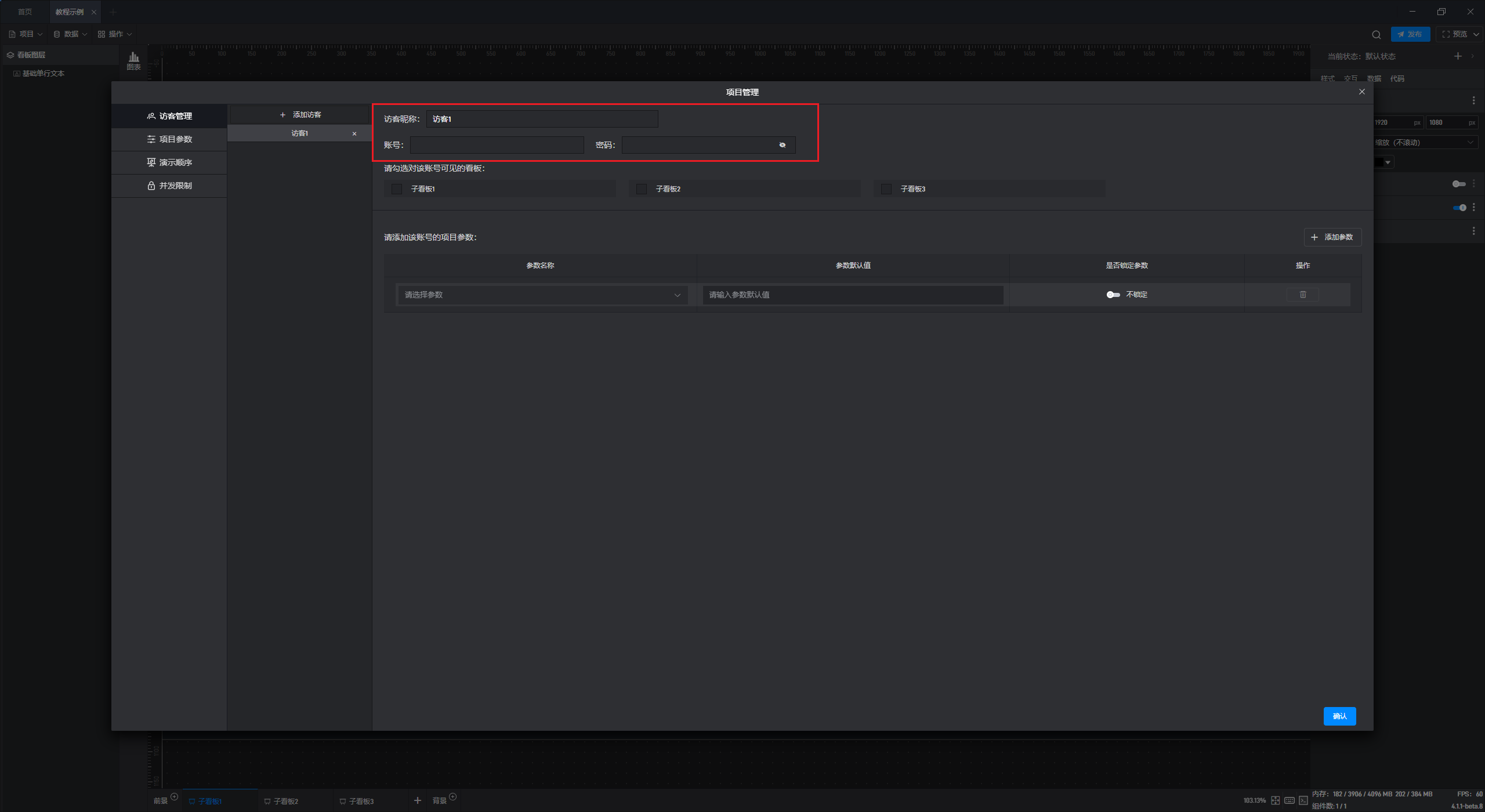Open the 并发限制 section
The height and width of the screenshot is (812, 1485).
click(169, 186)
